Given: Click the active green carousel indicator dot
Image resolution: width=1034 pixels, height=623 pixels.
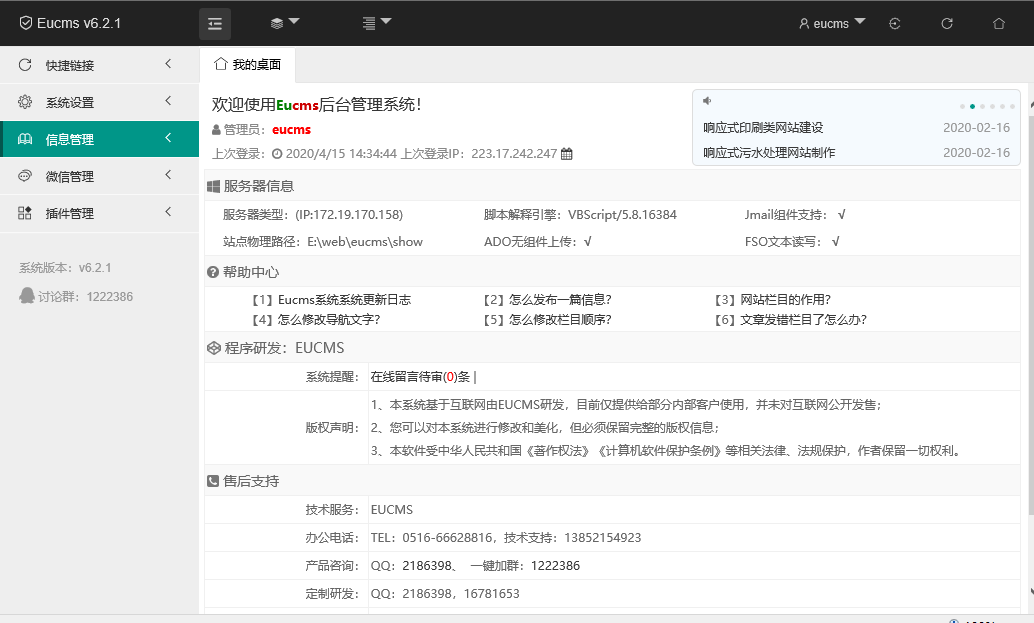Looking at the screenshot, I should [972, 106].
